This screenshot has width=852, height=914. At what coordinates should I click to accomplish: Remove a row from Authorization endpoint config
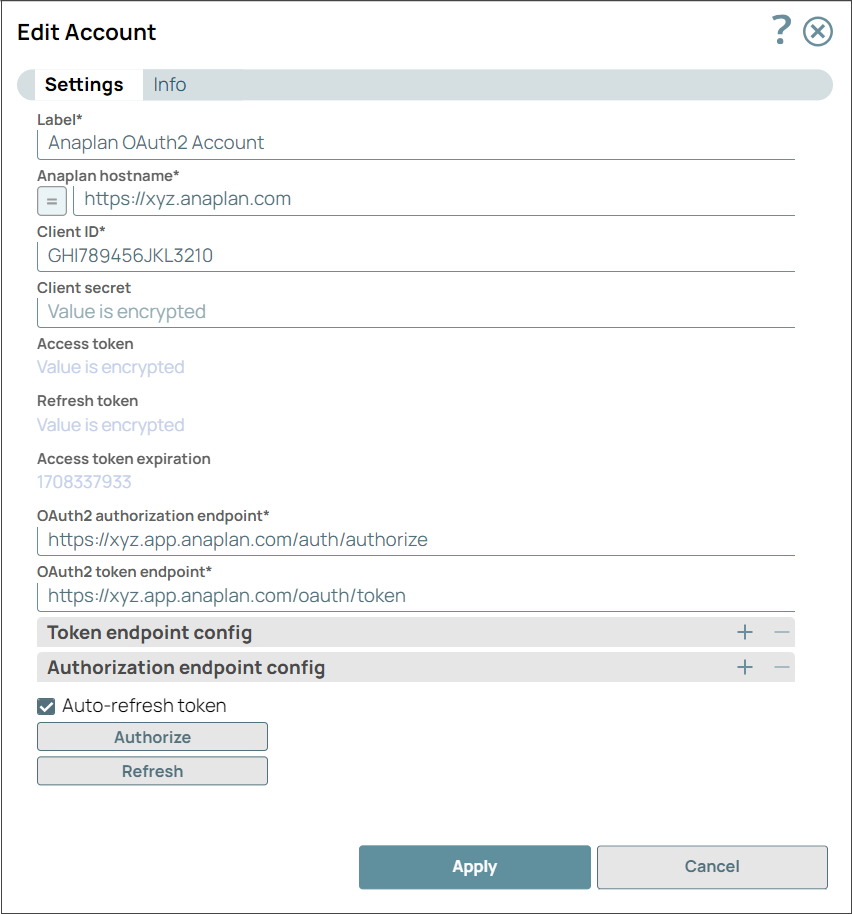pyautogui.click(x=781, y=667)
